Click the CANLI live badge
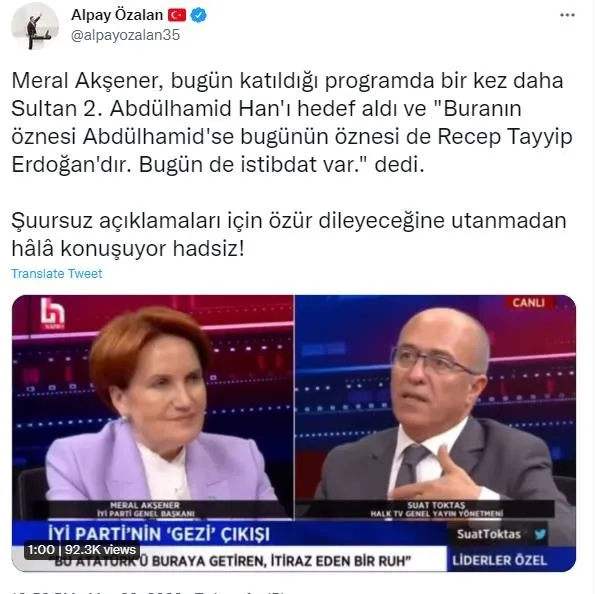 pyautogui.click(x=529, y=303)
